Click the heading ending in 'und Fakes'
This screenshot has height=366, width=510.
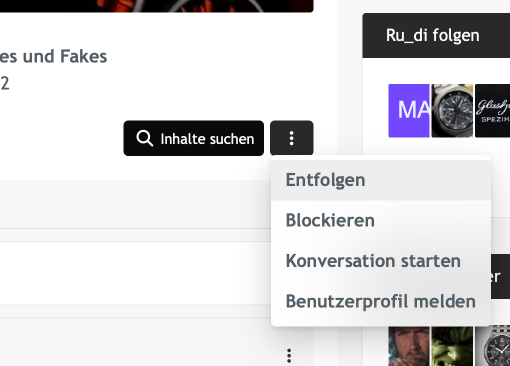tap(53, 56)
